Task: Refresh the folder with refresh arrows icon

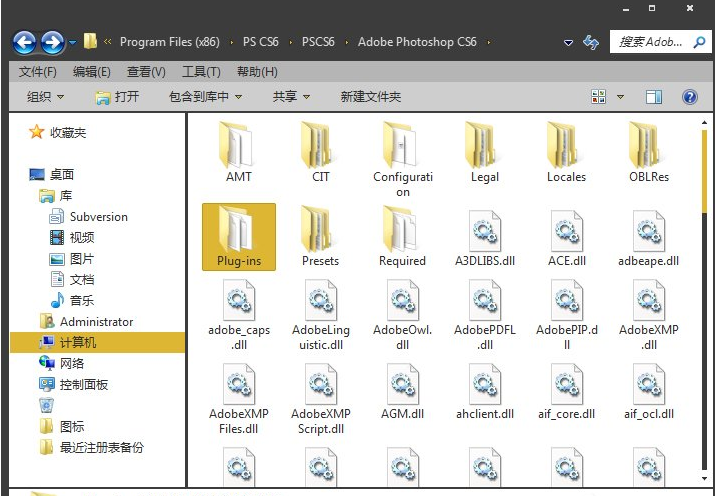Action: click(x=591, y=42)
